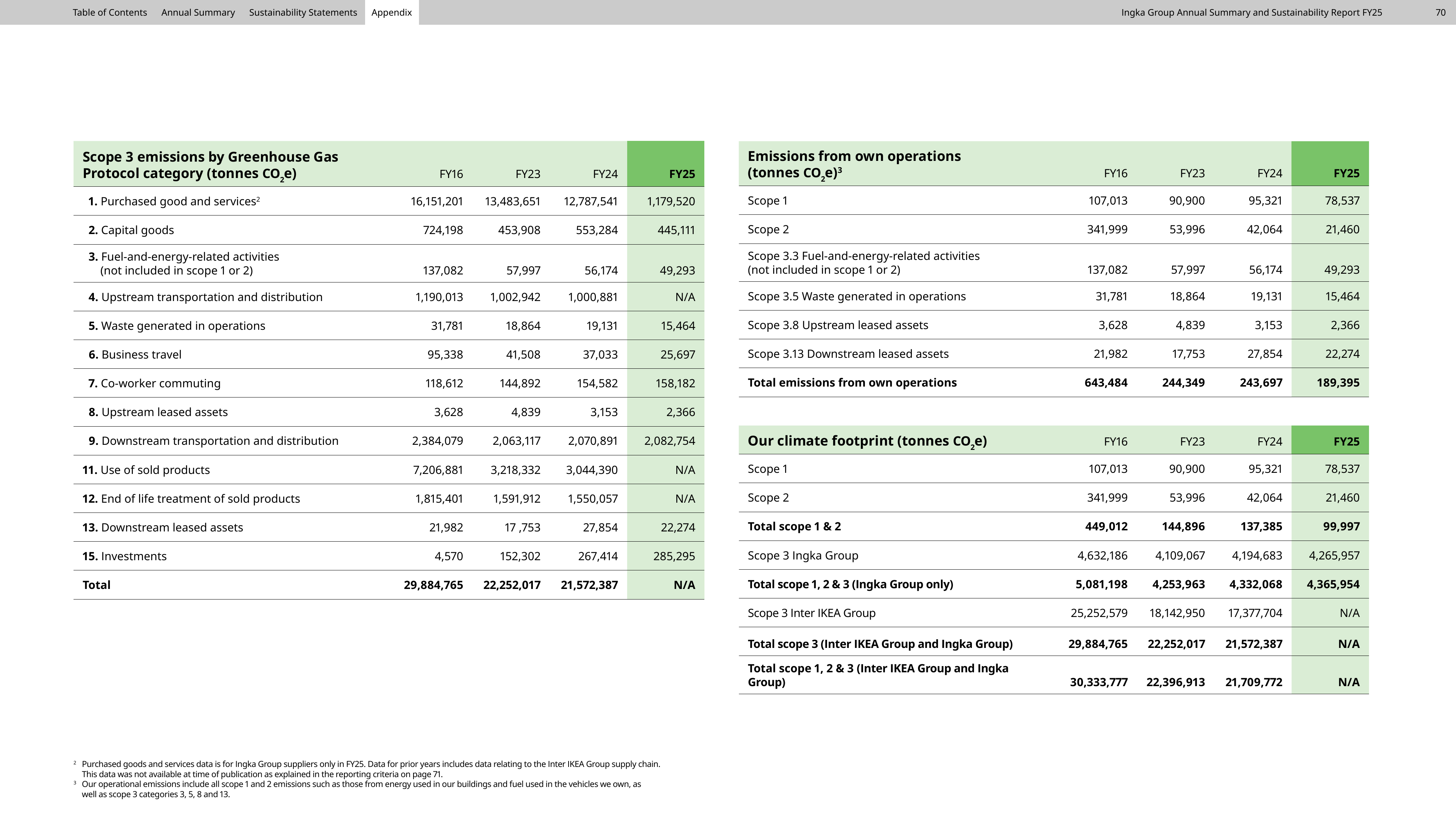Click row '4. Upstream transportation and distribution'

click(389, 297)
